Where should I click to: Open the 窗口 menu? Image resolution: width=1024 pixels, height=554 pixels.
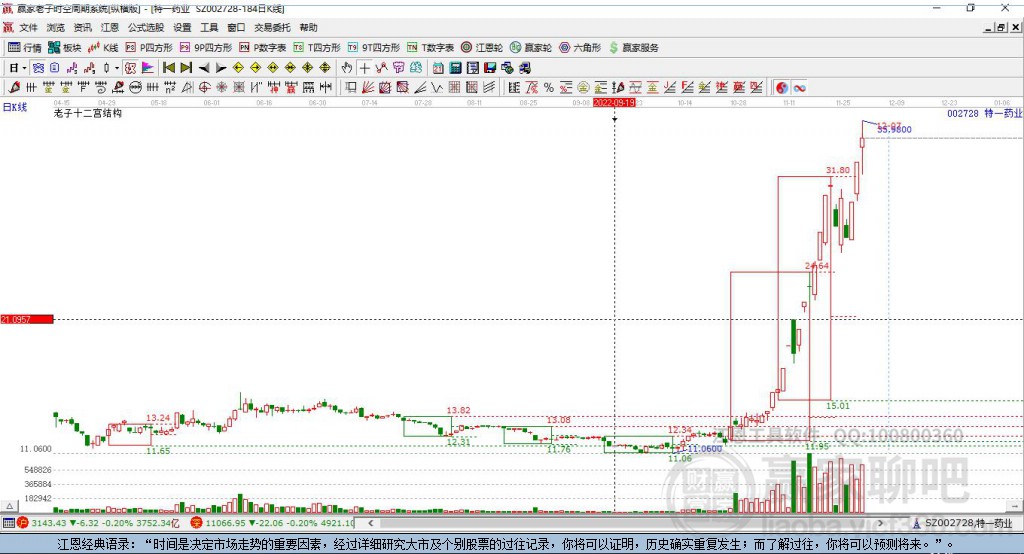pos(236,27)
